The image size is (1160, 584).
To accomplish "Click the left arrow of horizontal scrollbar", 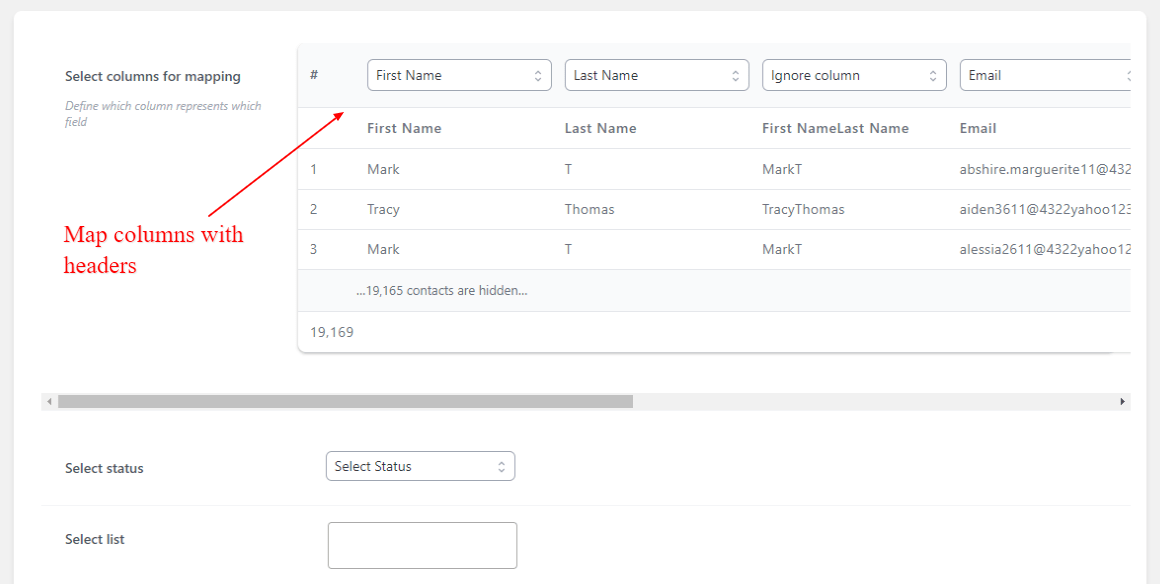I will coord(50,401).
